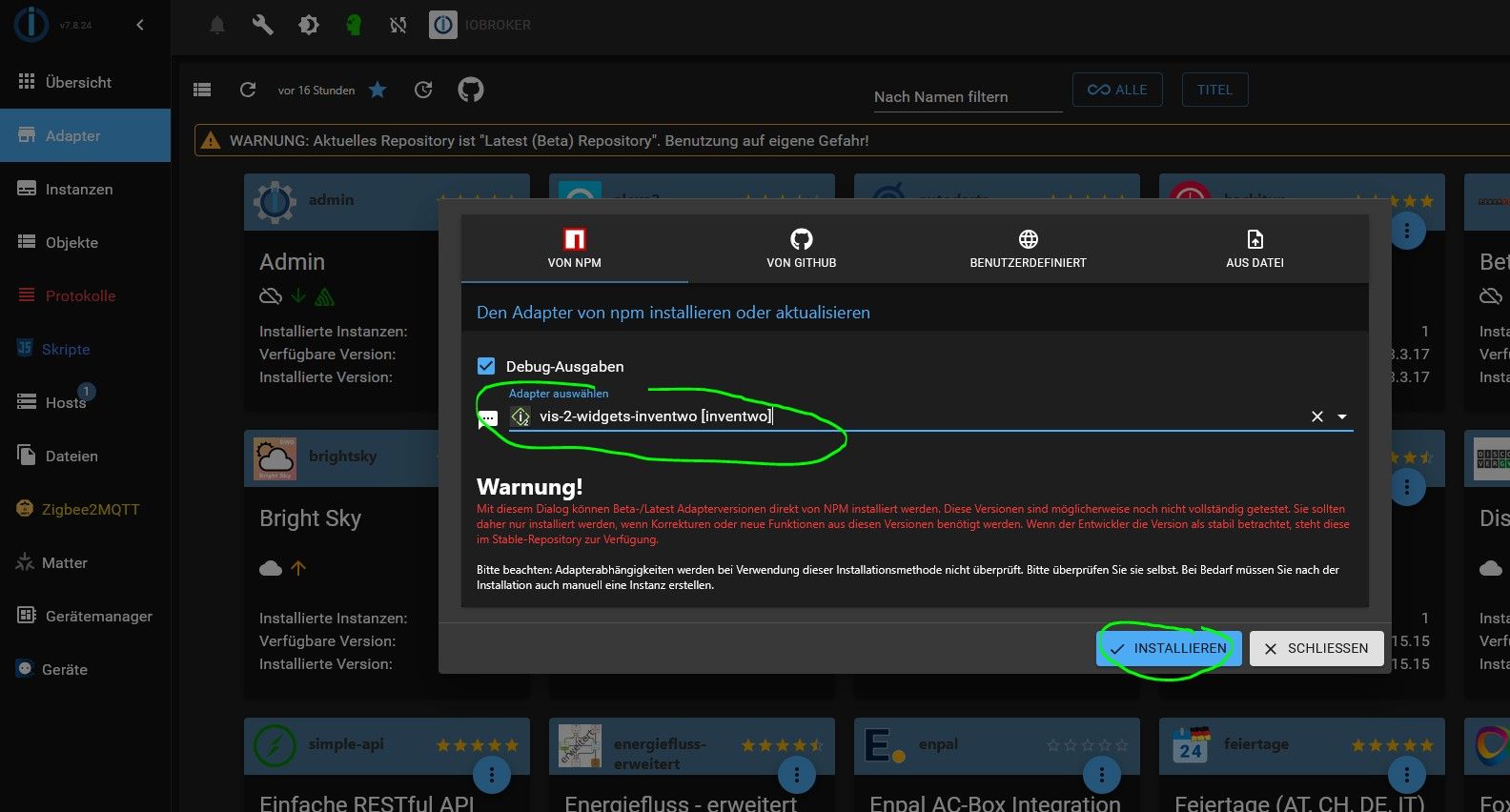Viewport: 1510px width, 812px height.
Task: Click the simple-api adapter logo
Action: 275,745
